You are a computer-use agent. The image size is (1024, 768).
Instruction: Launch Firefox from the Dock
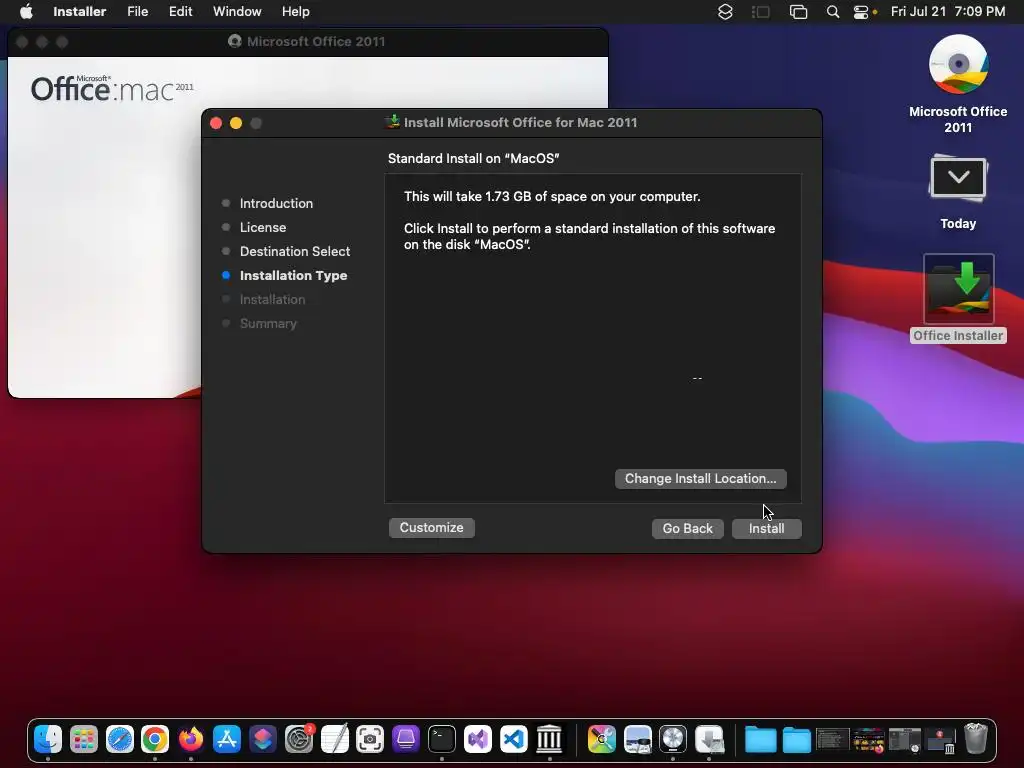click(191, 739)
